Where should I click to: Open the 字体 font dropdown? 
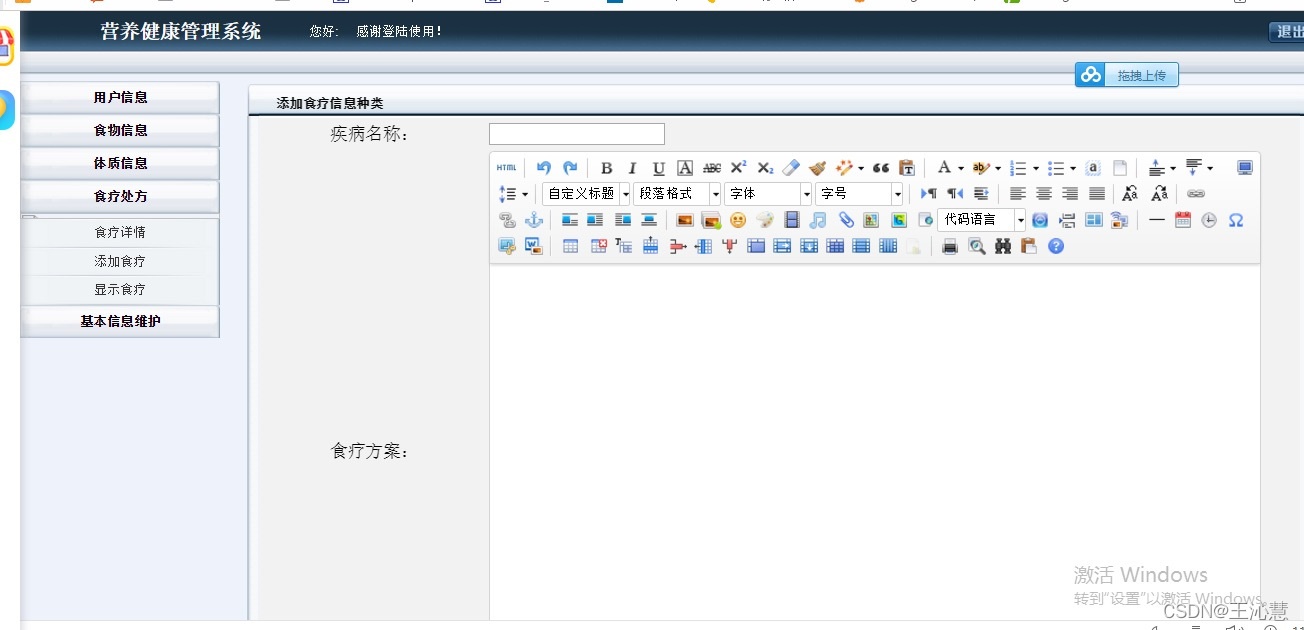767,193
